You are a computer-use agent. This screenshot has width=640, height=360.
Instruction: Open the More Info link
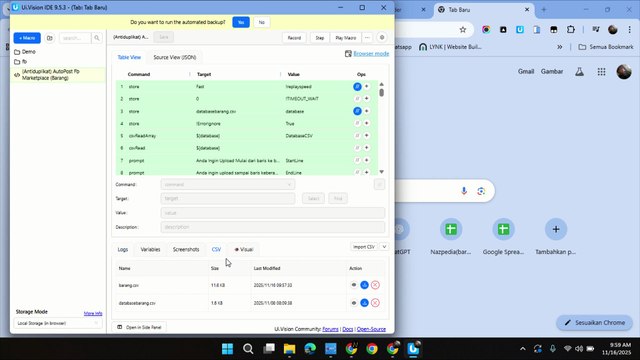tap(93, 313)
